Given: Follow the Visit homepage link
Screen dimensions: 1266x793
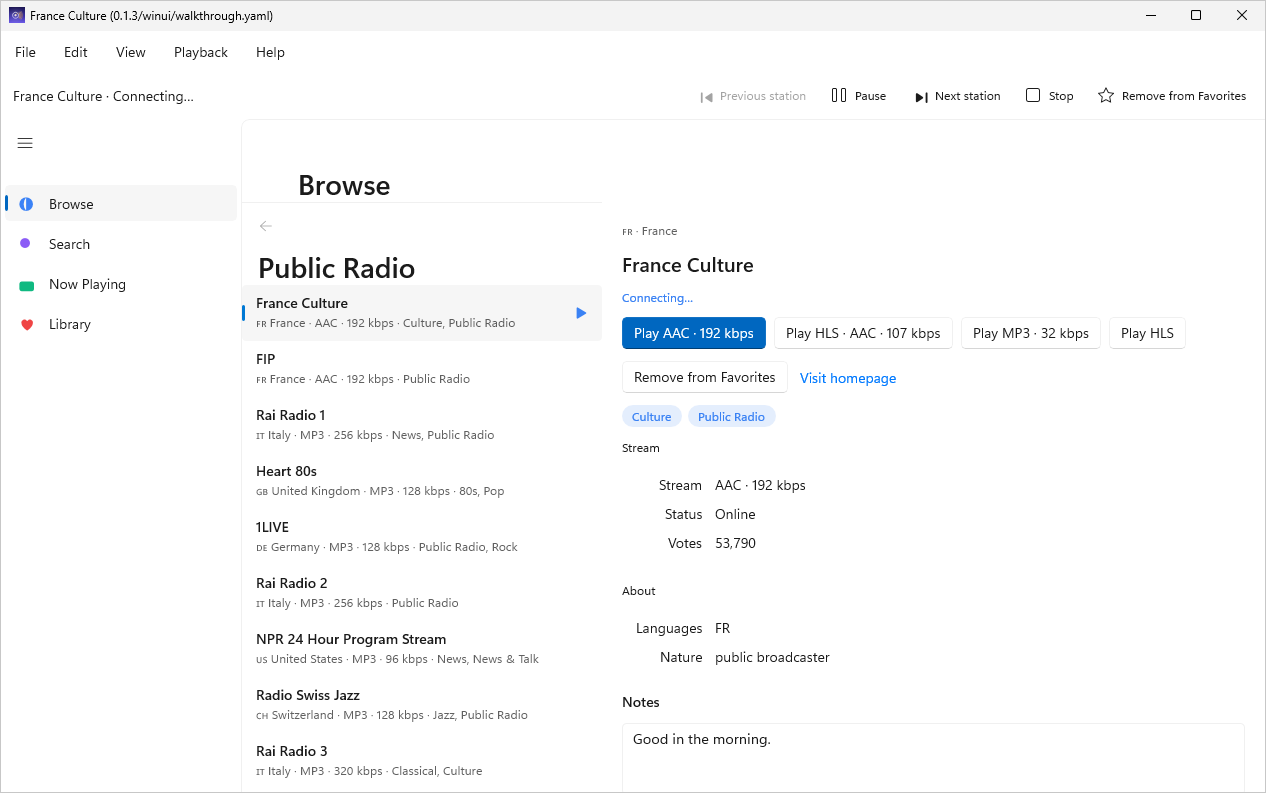Looking at the screenshot, I should [848, 378].
